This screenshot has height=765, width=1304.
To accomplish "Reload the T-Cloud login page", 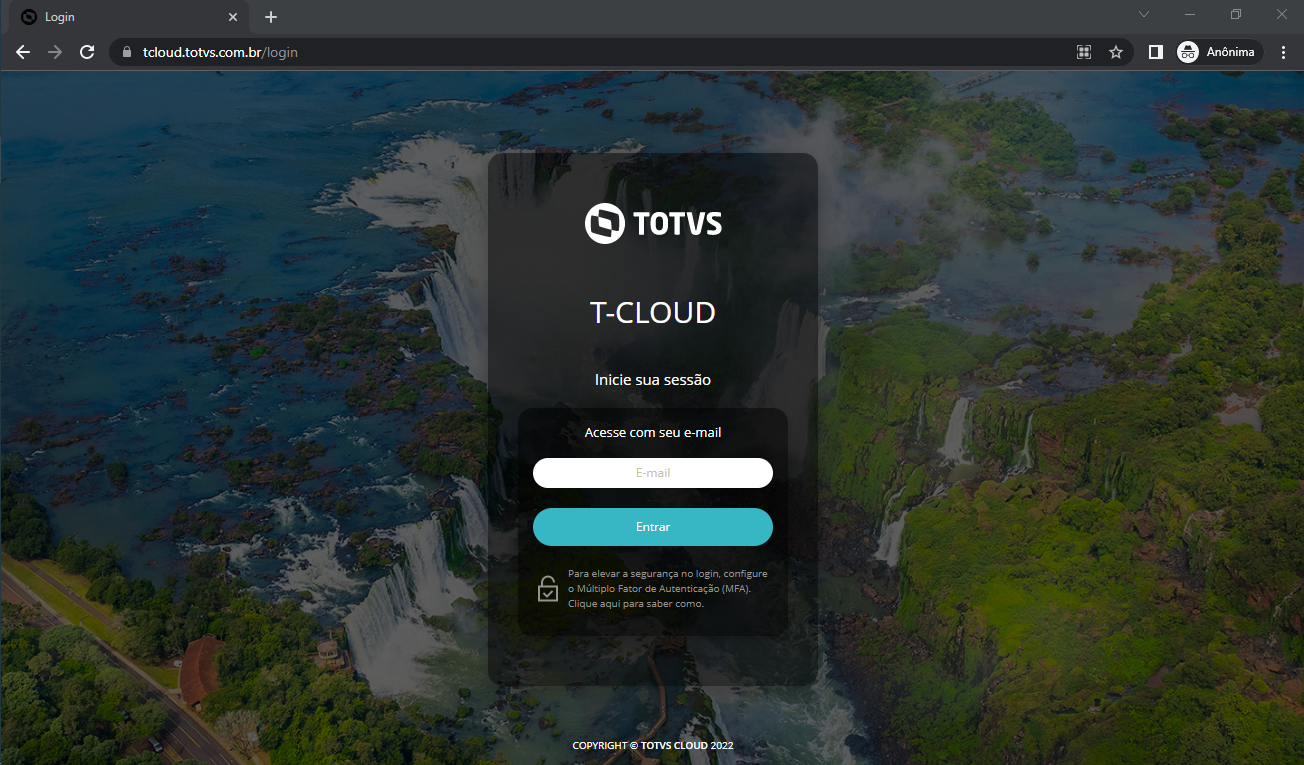I will tap(87, 52).
